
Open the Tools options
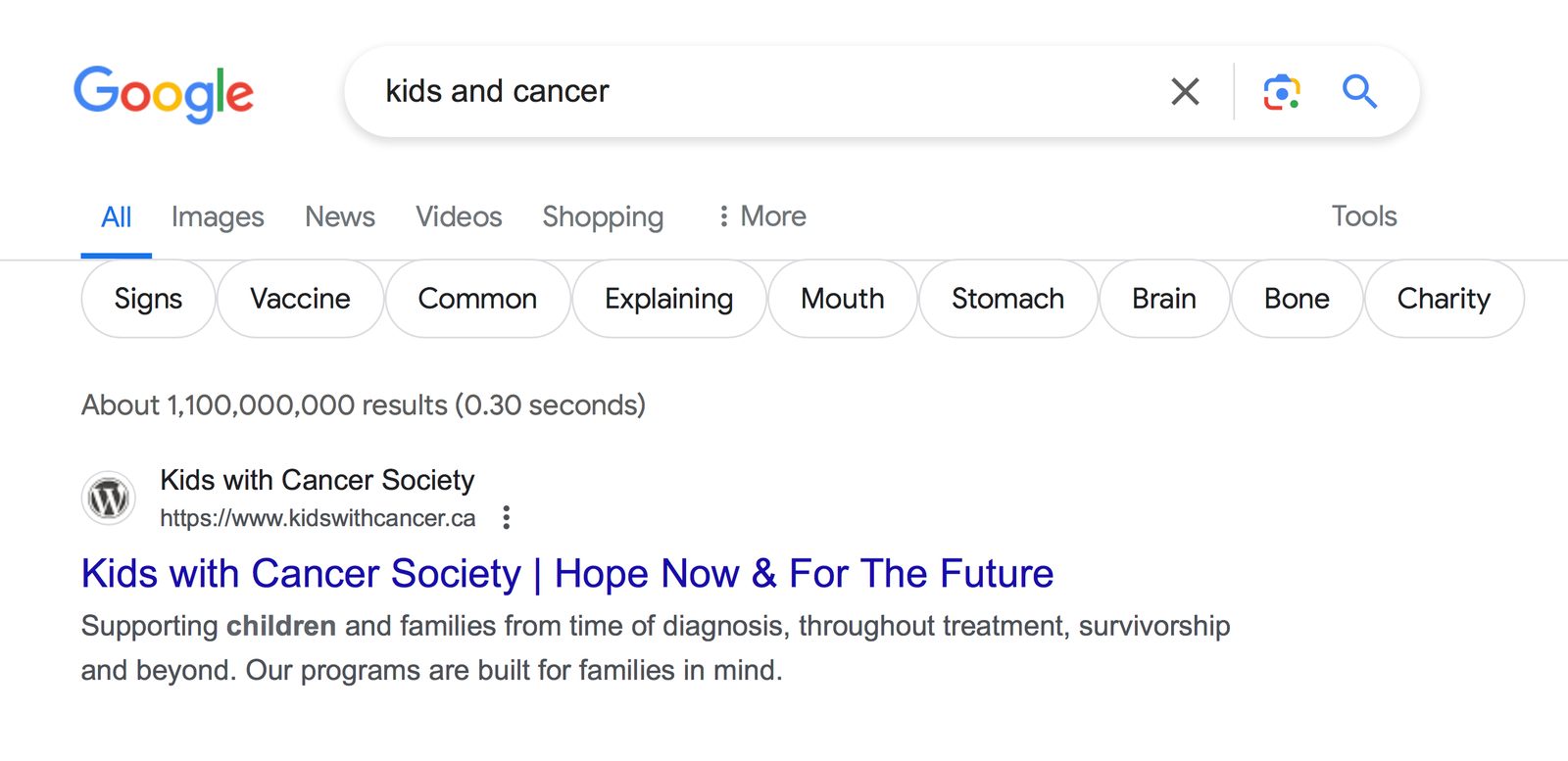(x=1364, y=216)
